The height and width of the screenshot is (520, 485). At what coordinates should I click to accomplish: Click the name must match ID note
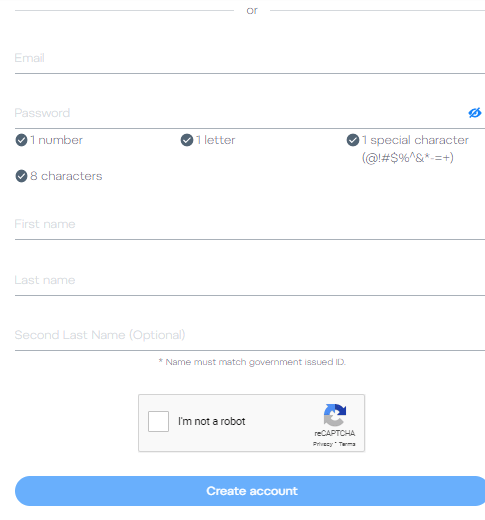coord(252,362)
